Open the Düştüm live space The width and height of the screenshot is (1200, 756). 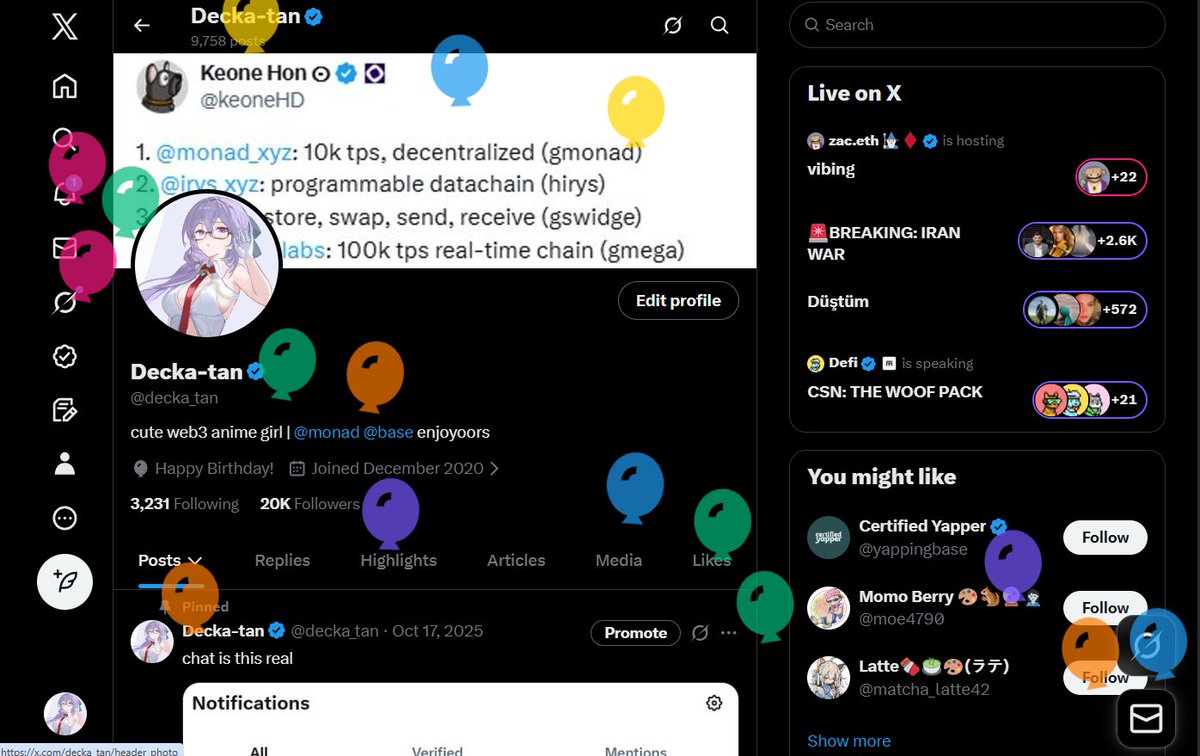tap(838, 301)
